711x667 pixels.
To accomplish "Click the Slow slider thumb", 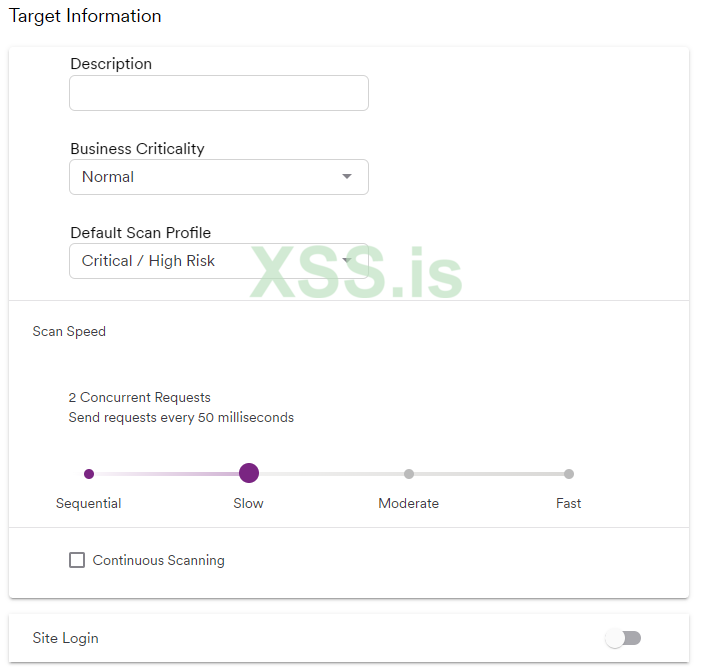I will pyautogui.click(x=249, y=474).
